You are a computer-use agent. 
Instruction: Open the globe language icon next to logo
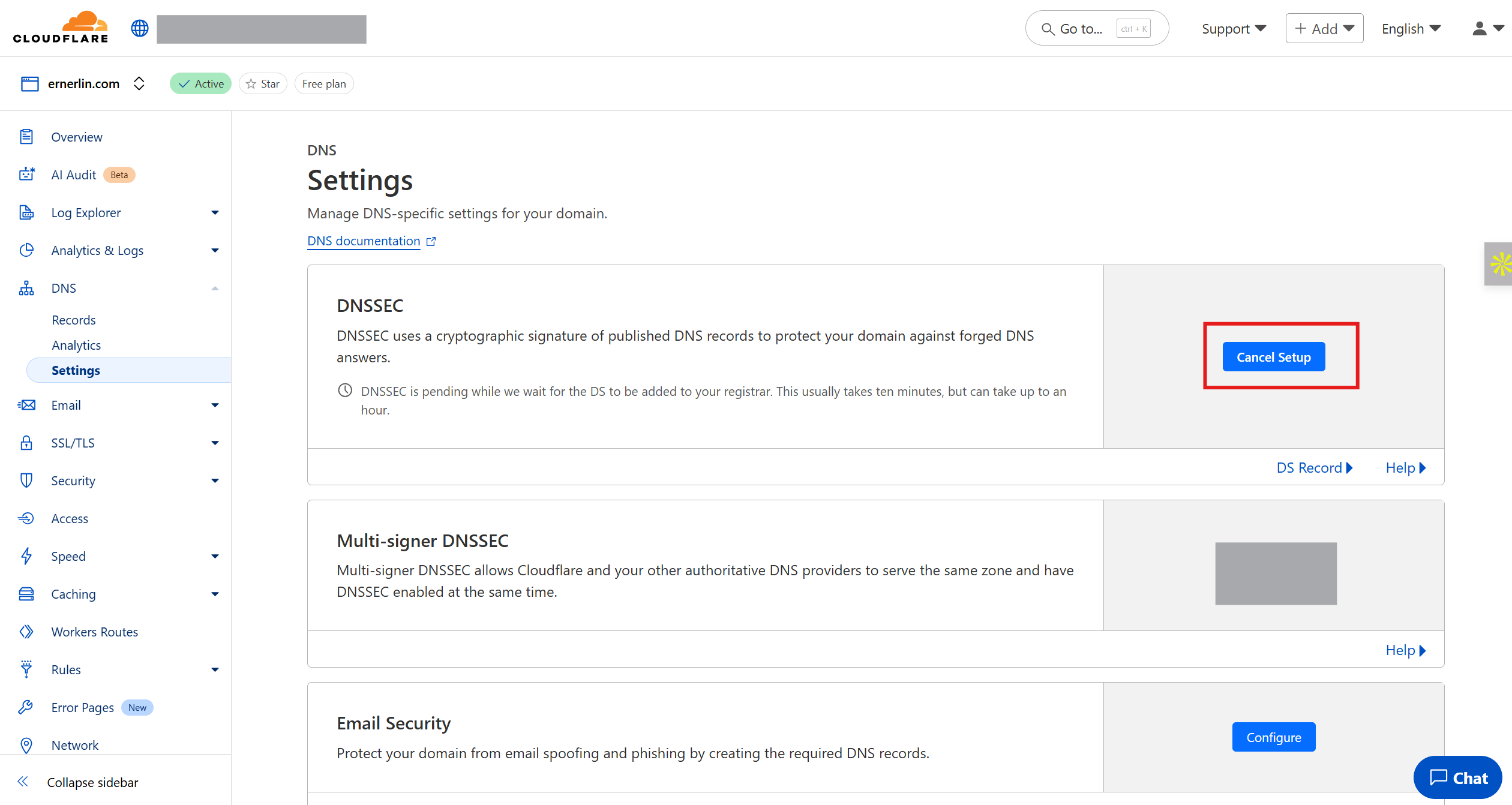pos(139,28)
